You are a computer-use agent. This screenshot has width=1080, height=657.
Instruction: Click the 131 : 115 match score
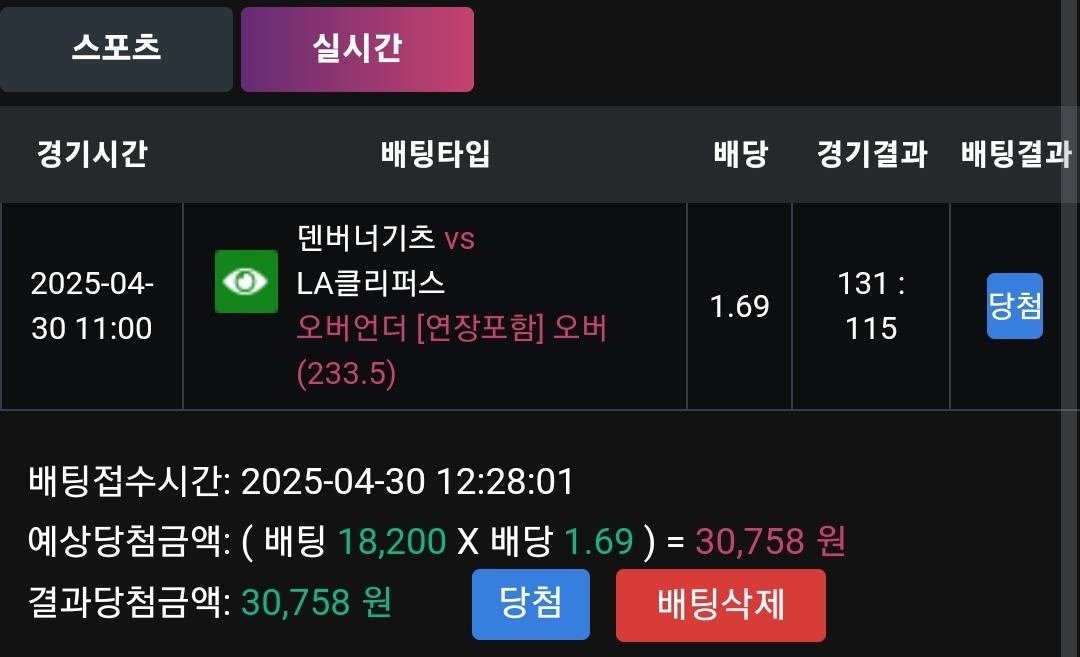pyautogui.click(x=871, y=306)
